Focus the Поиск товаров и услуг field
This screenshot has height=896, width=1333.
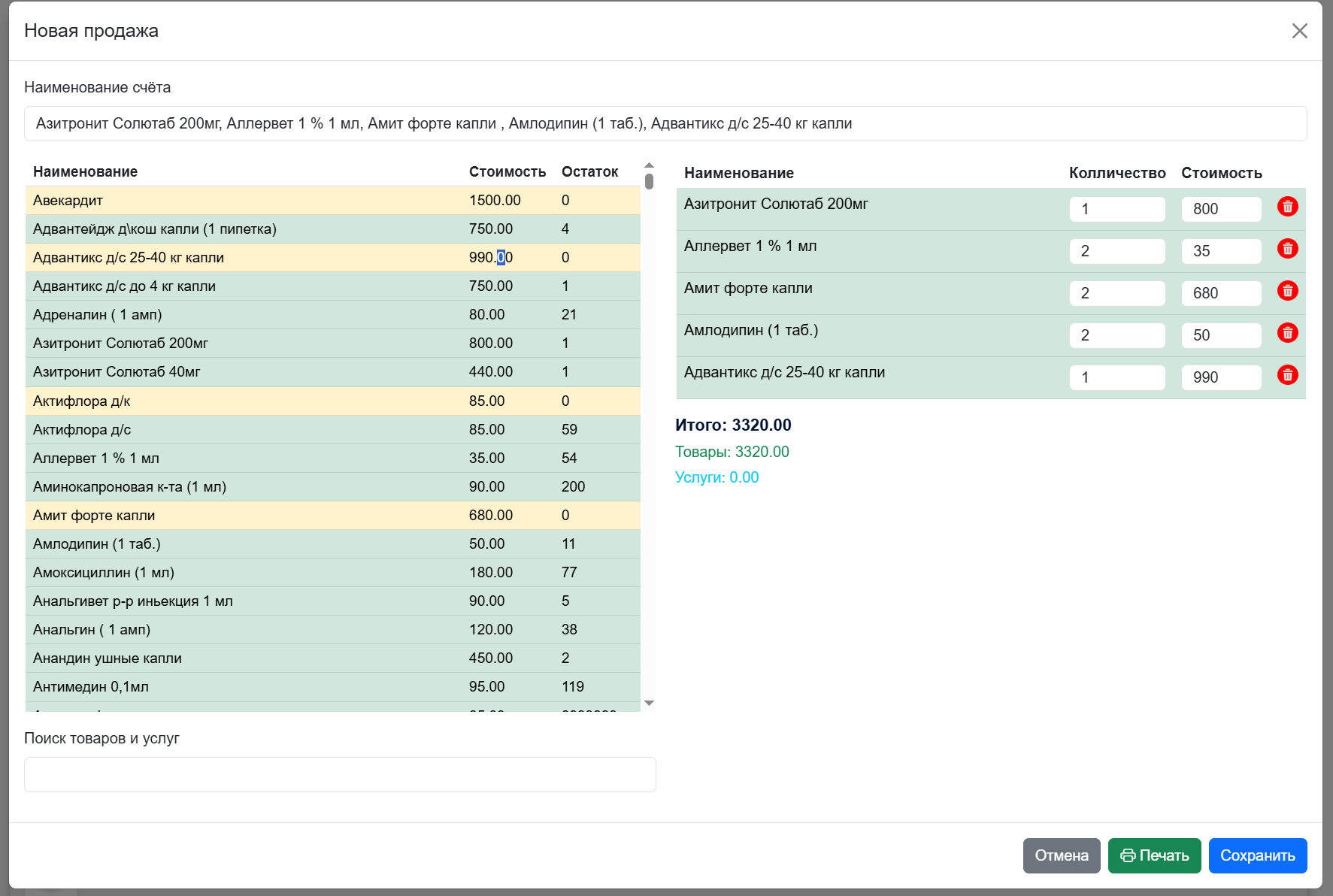tap(340, 774)
